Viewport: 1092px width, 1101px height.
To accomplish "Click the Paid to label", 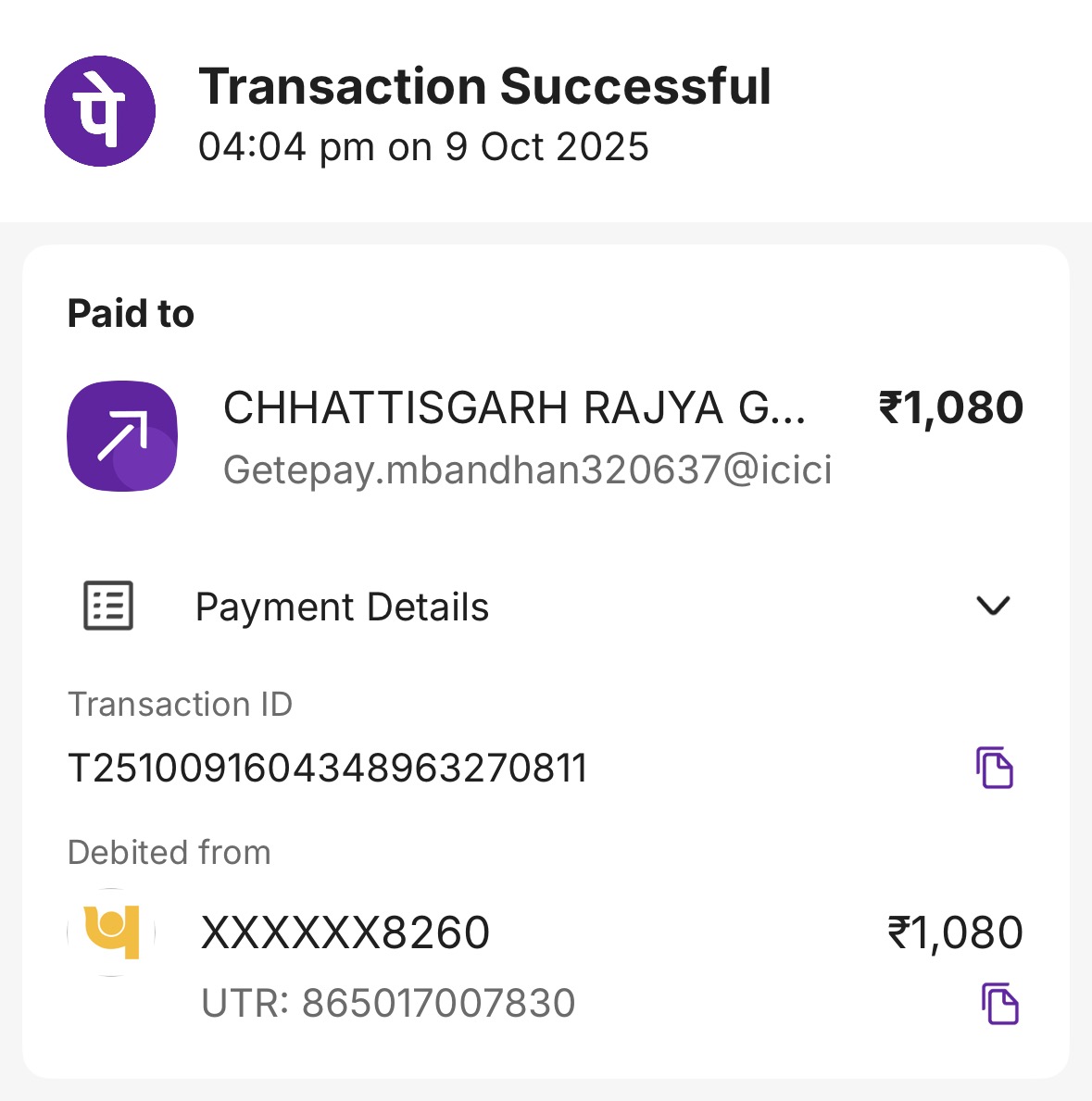I will [x=131, y=314].
